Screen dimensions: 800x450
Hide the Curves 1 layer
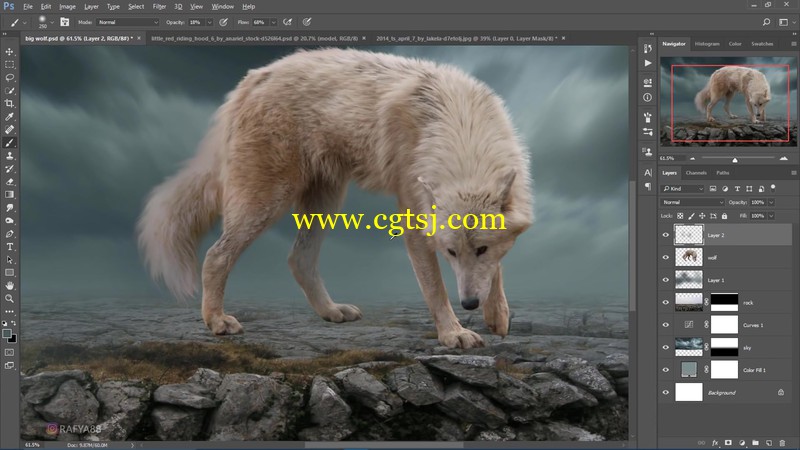pyautogui.click(x=665, y=325)
